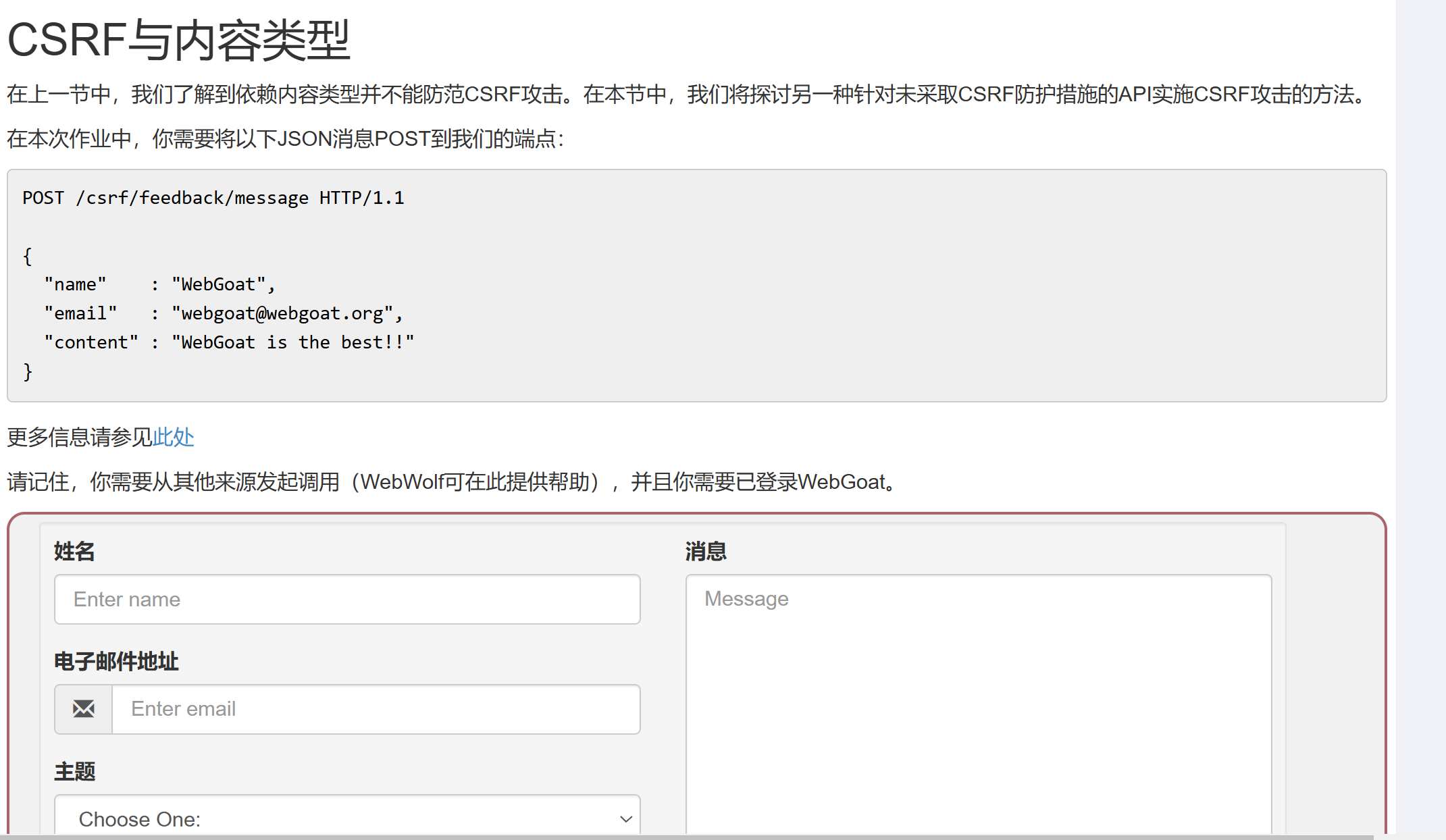Focus the Message text area
The image size is (1446, 840).
coord(978,702)
